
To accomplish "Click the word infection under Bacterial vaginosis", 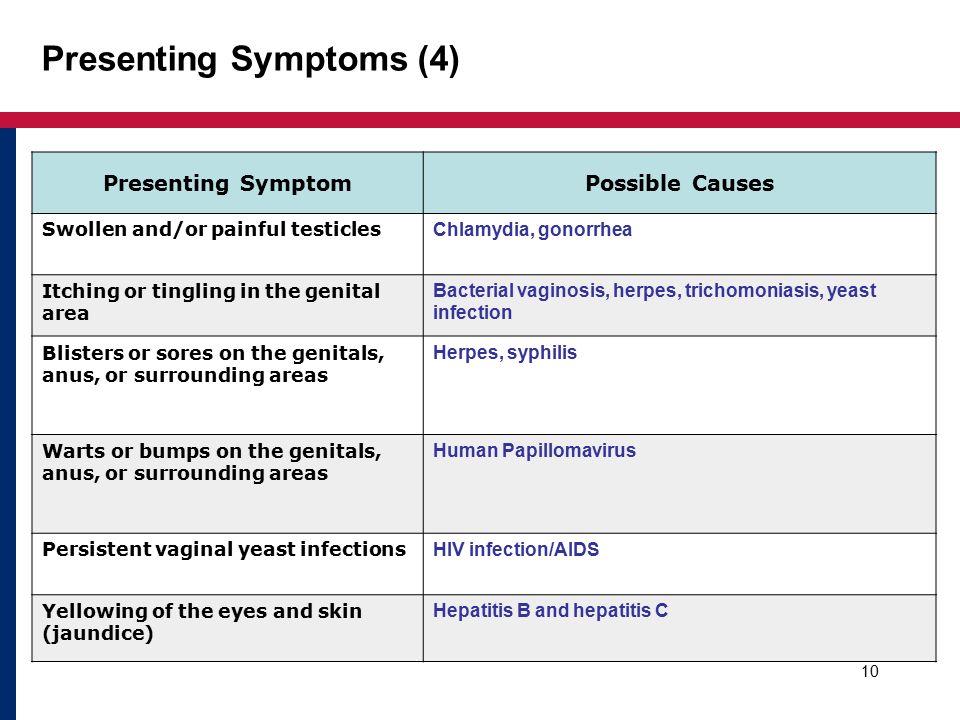I will tap(472, 312).
